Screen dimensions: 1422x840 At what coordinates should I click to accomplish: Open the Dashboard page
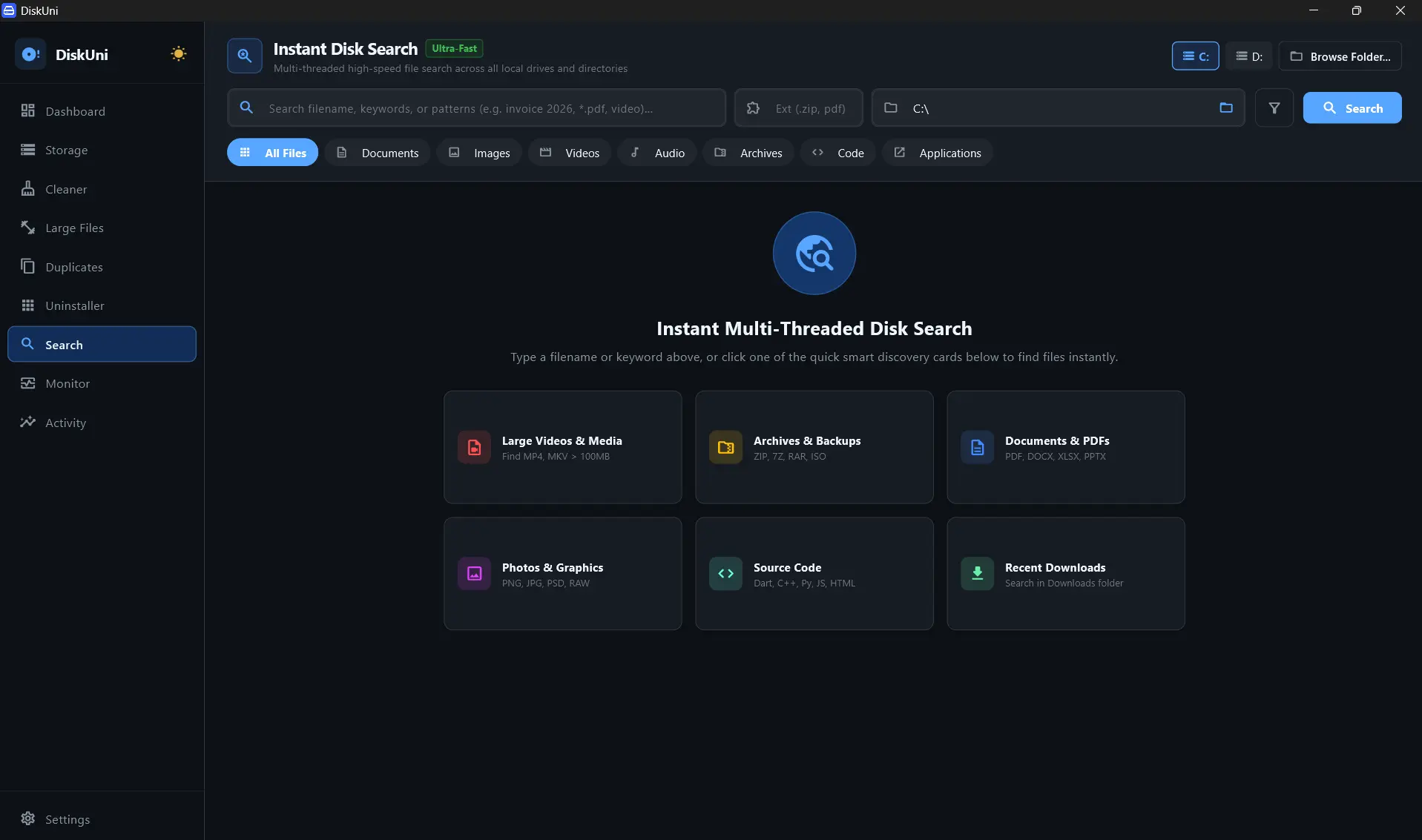(102, 111)
